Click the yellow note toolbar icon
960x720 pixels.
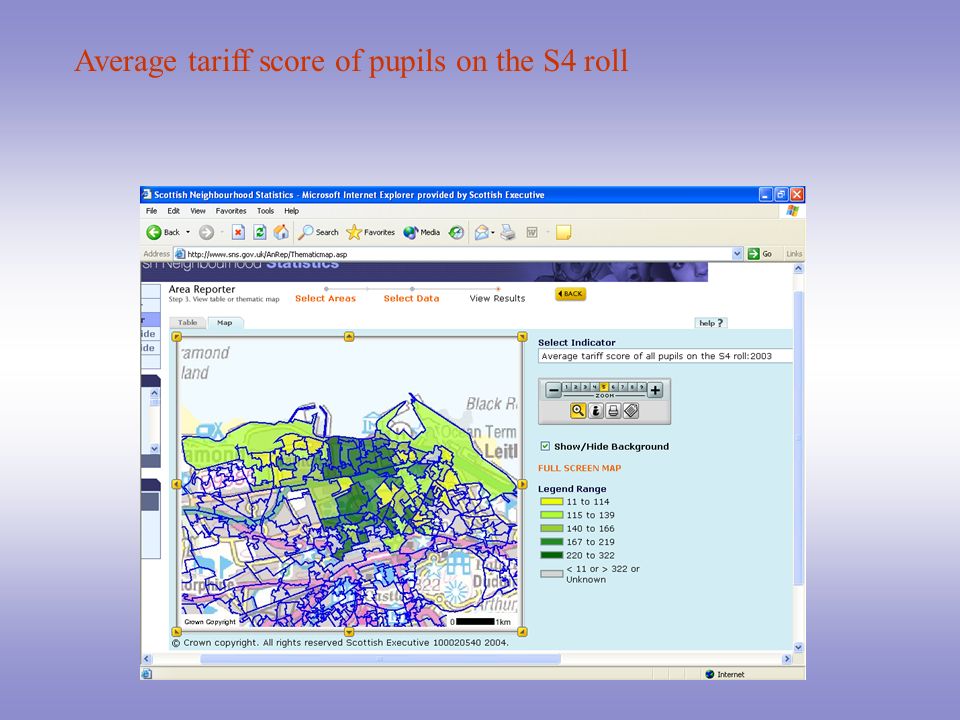click(x=563, y=232)
